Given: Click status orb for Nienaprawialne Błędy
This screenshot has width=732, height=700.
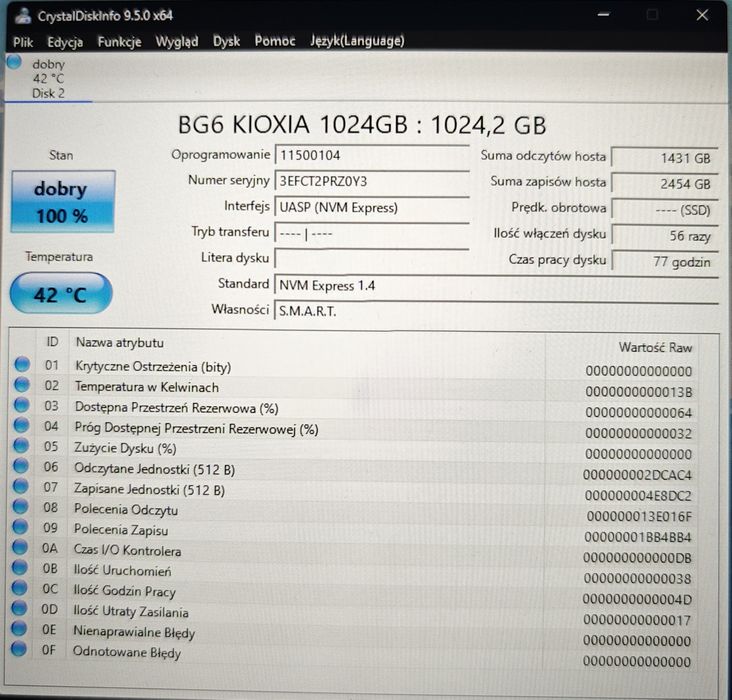Looking at the screenshot, I should [x=19, y=629].
